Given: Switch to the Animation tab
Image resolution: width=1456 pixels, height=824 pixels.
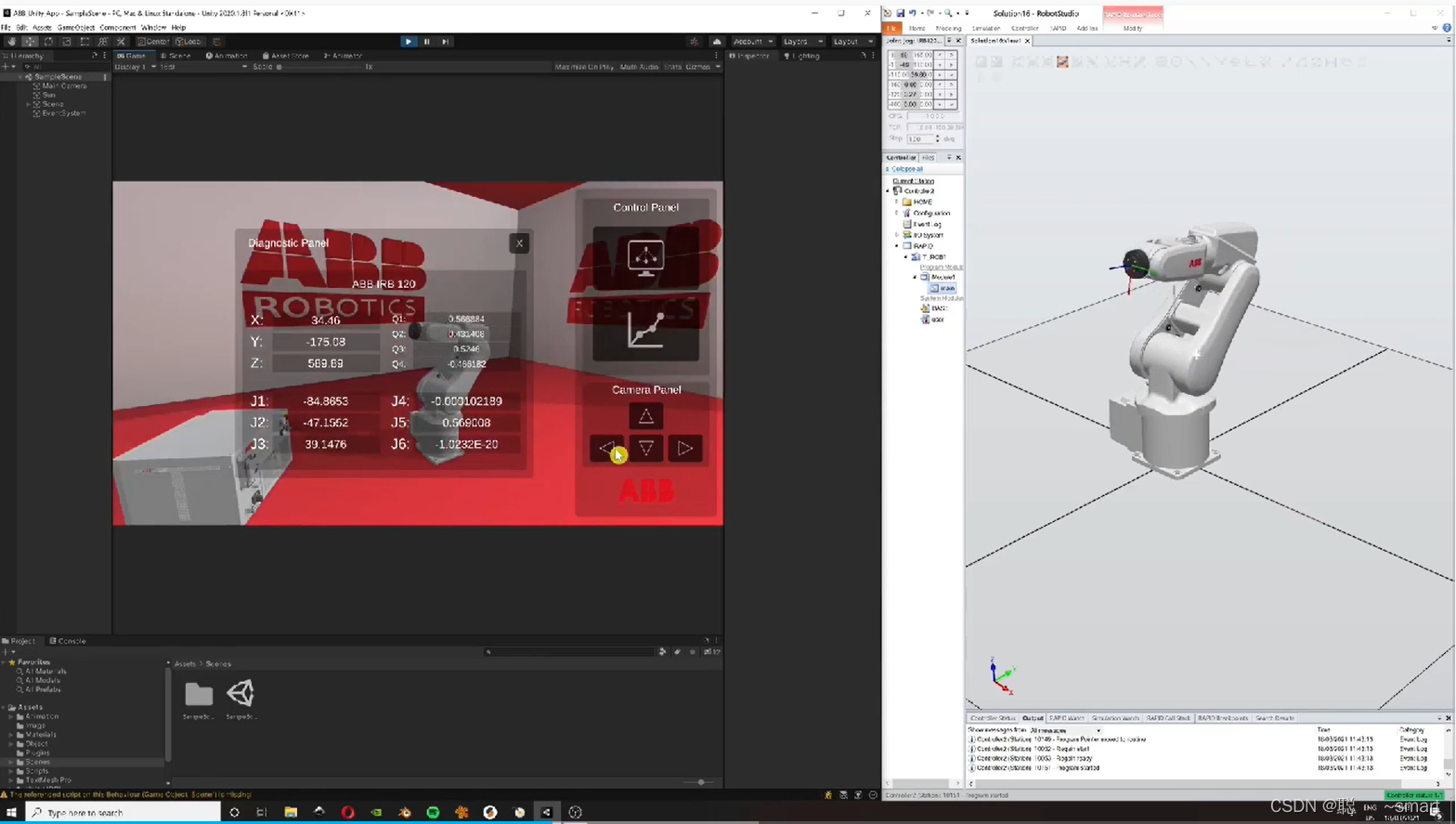Looking at the screenshot, I should [227, 56].
